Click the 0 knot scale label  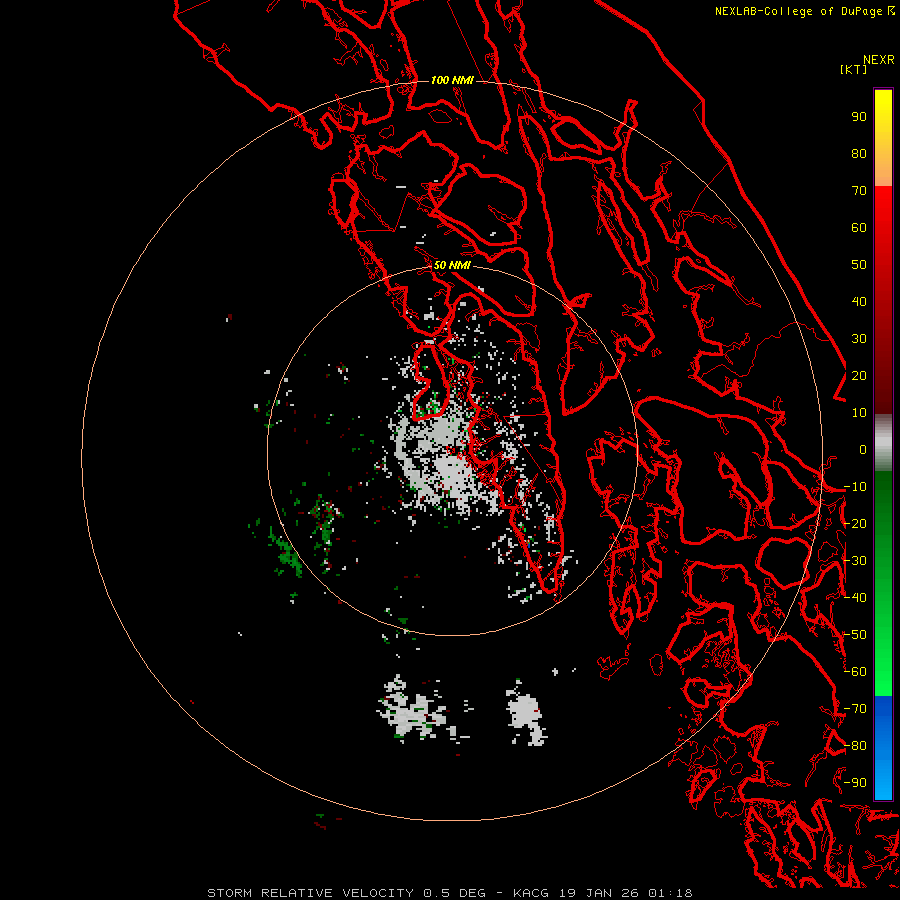[x=863, y=450]
